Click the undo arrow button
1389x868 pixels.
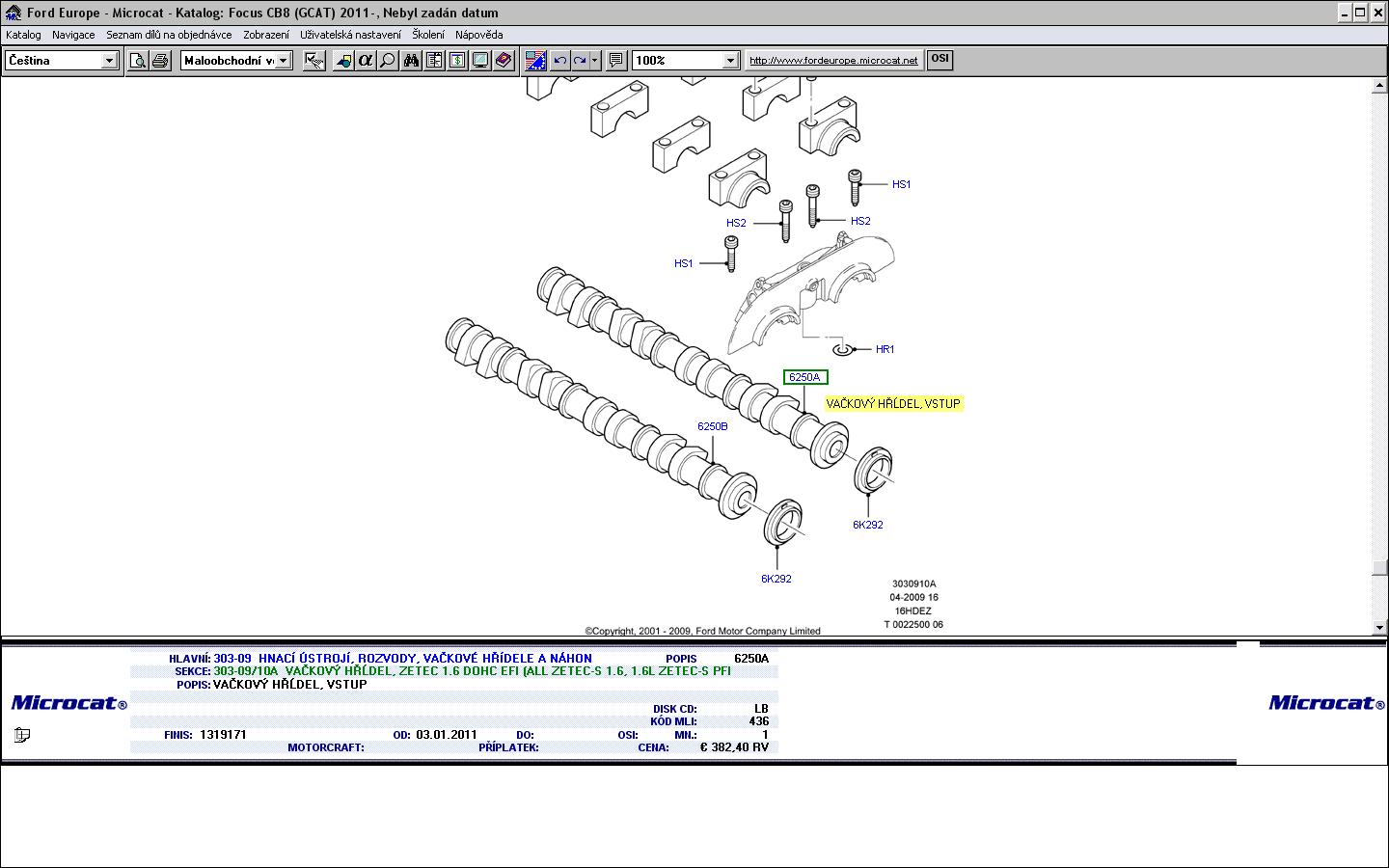pos(559,61)
